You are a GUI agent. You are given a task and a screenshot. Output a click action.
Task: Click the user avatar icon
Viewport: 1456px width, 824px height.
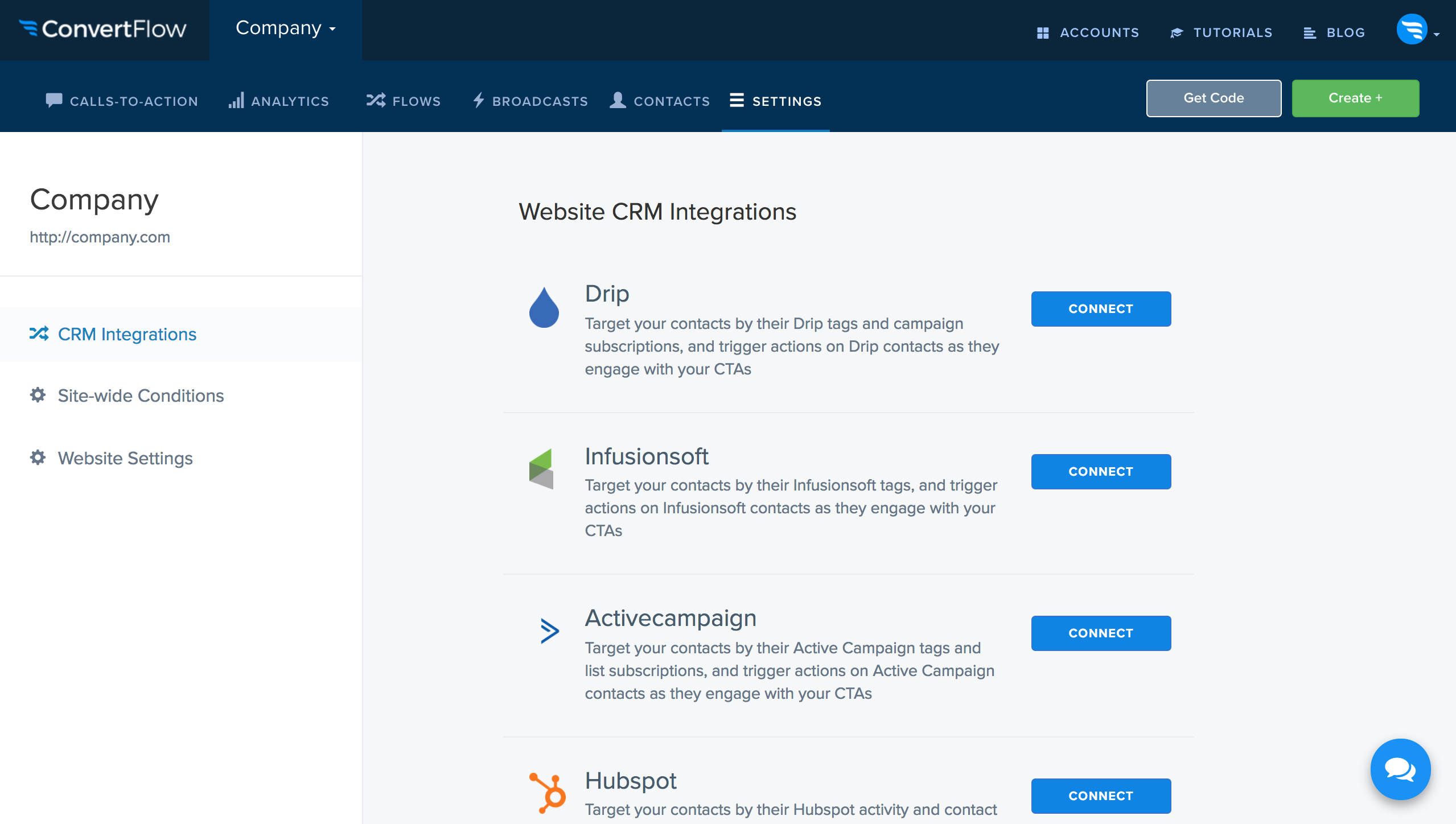[x=1412, y=29]
